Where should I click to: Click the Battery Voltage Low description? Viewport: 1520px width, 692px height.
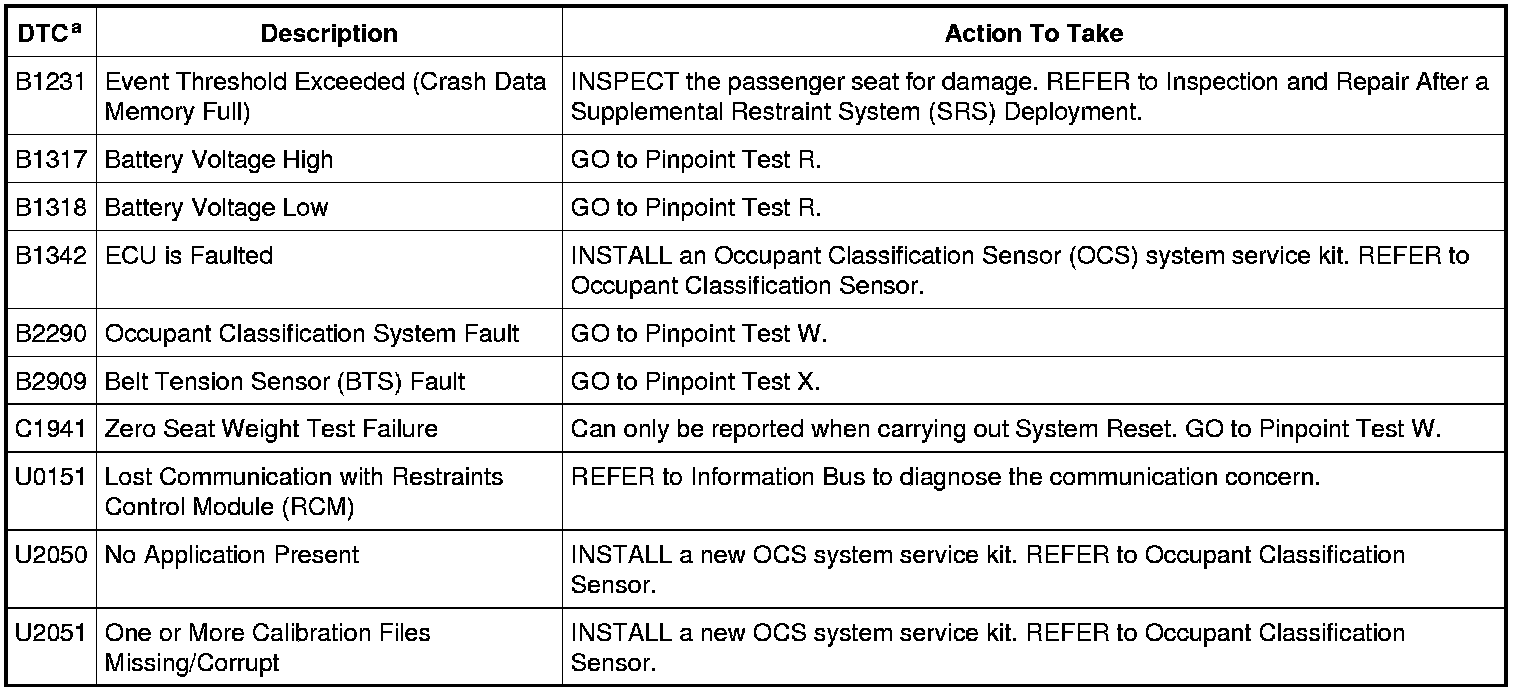click(216, 208)
